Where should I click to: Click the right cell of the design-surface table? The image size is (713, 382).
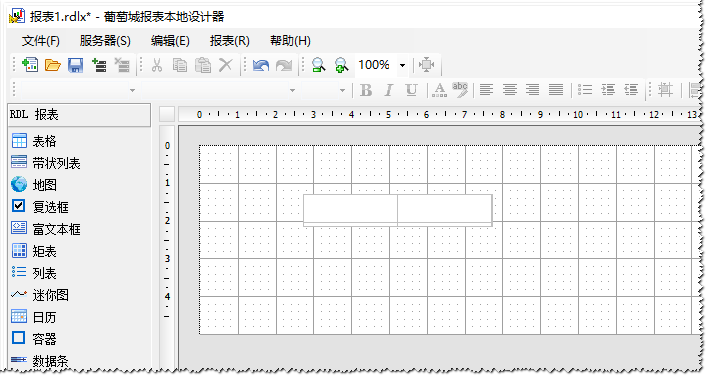pos(445,210)
